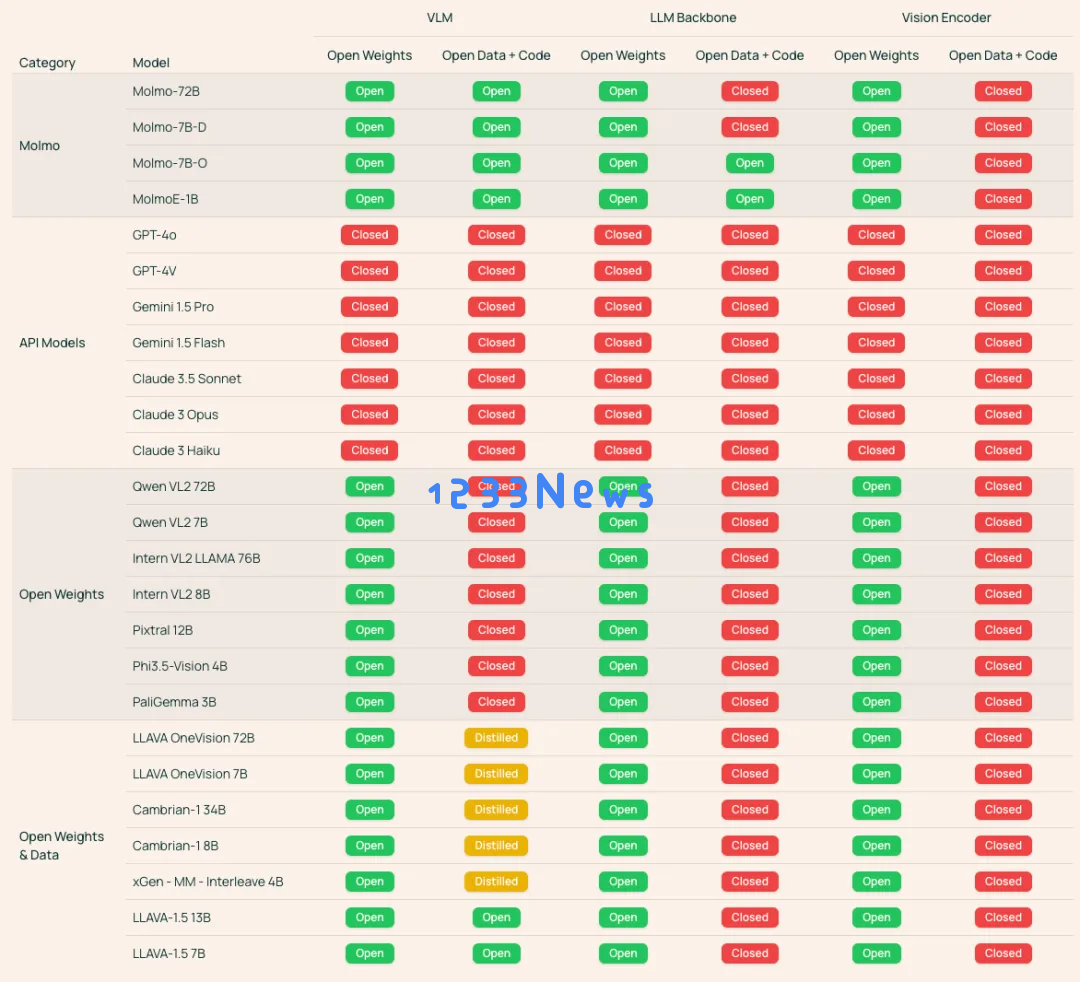Click Molmo-7B-D Vision Encoder Open Data + Code Closed badge

tap(1003, 127)
